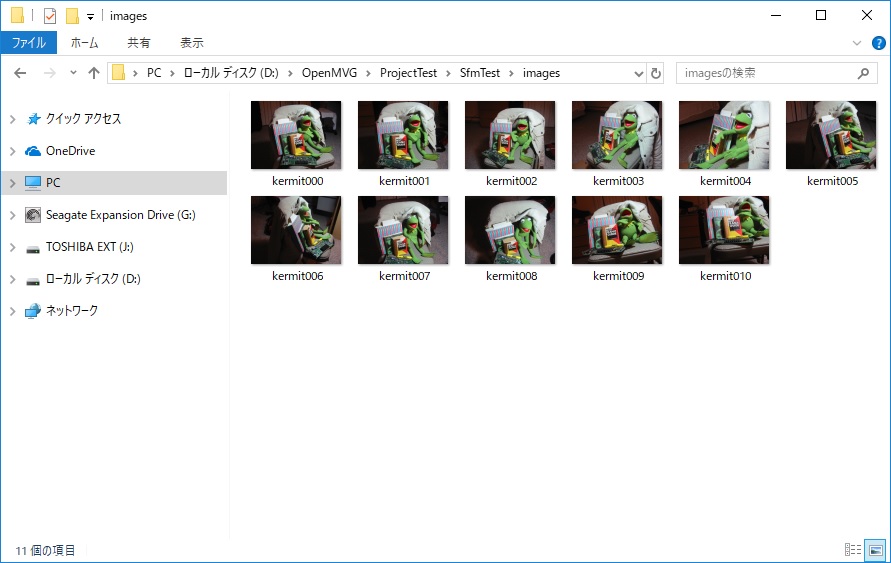Viewport: 891px width, 563px height.
Task: Switch to details view in status bar
Action: (852, 549)
